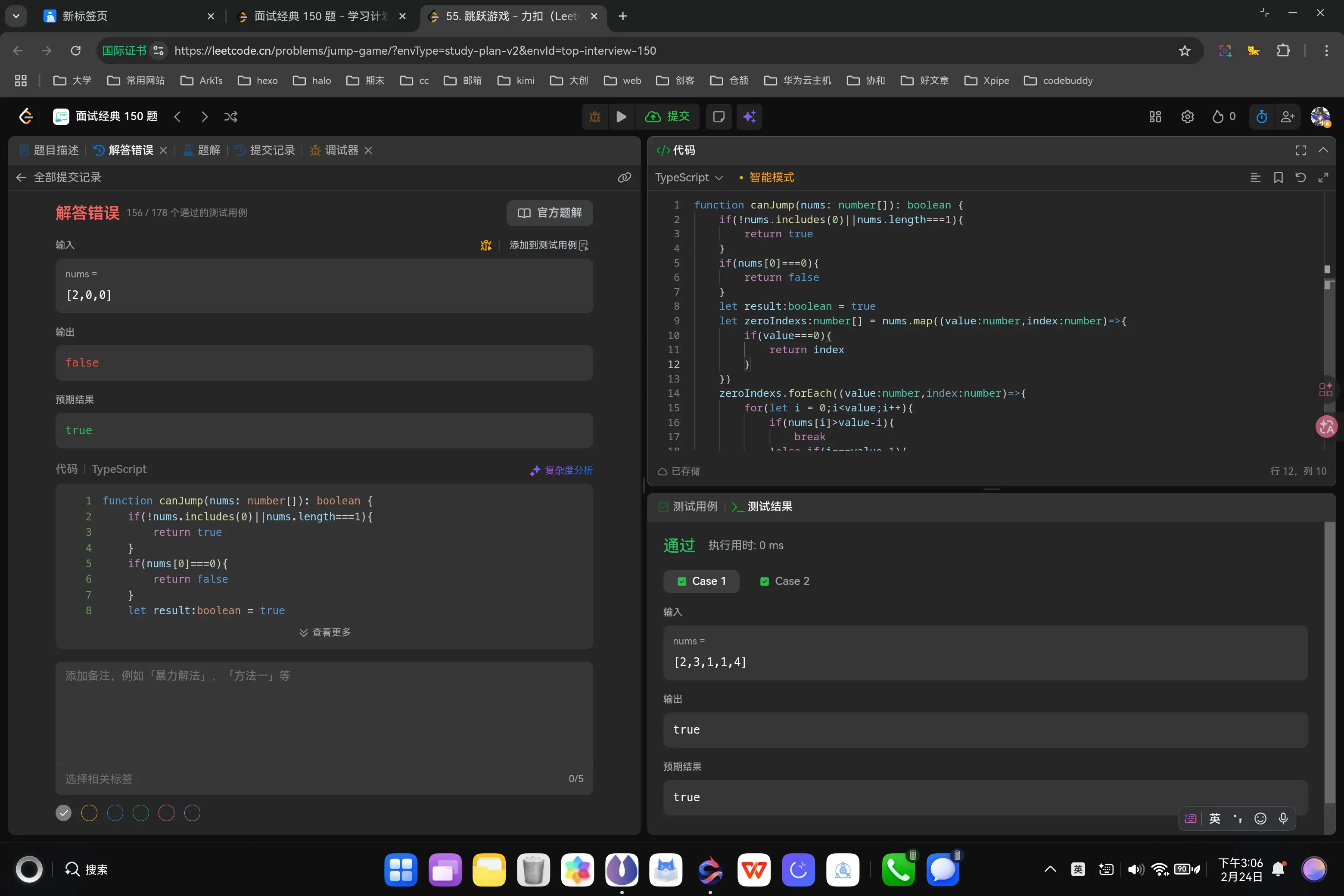Select the Case 1 test checkbox
Viewport: 1344px width, 896px height.
coord(682,581)
